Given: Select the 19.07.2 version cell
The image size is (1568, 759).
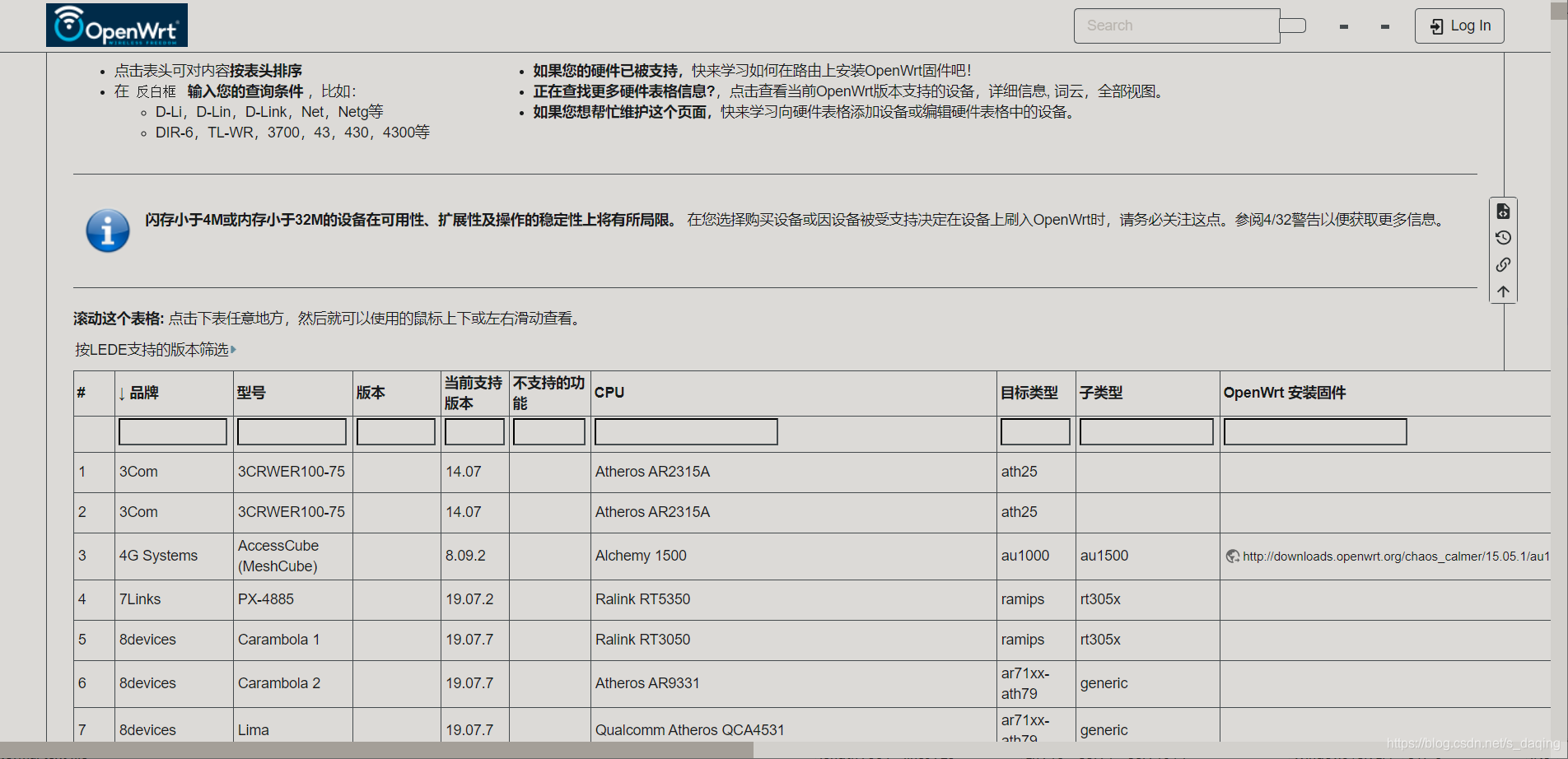Looking at the screenshot, I should click(475, 600).
